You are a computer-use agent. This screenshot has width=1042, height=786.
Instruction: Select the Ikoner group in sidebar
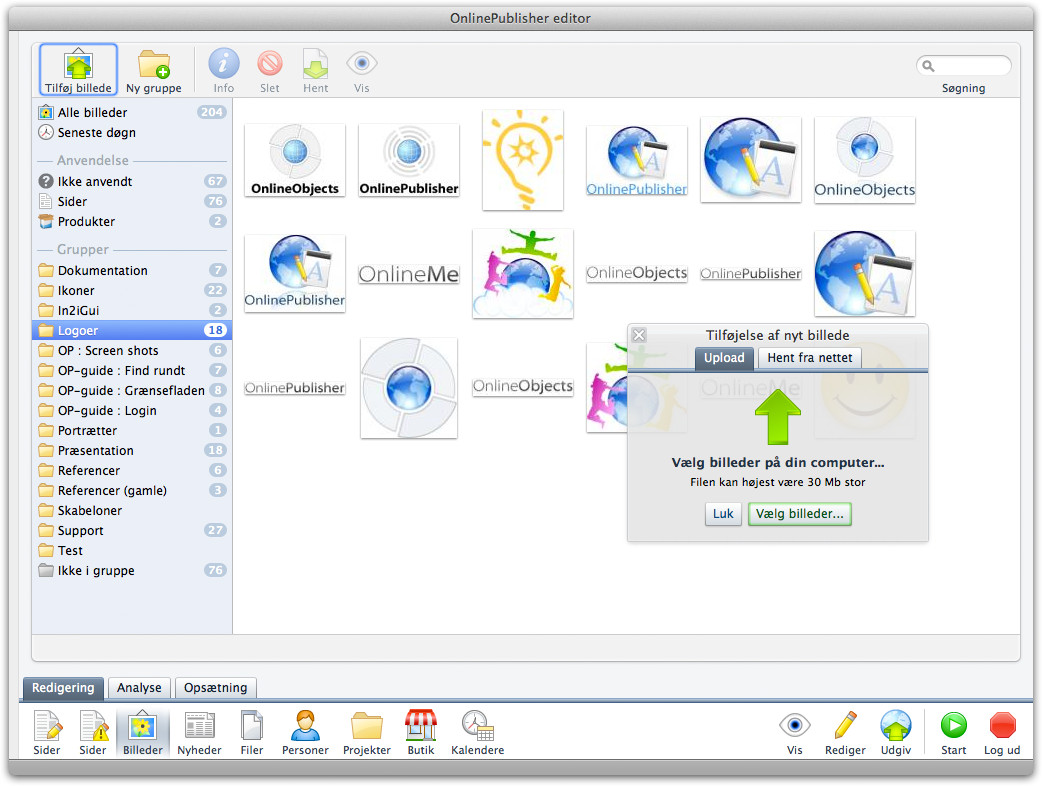click(x=76, y=291)
